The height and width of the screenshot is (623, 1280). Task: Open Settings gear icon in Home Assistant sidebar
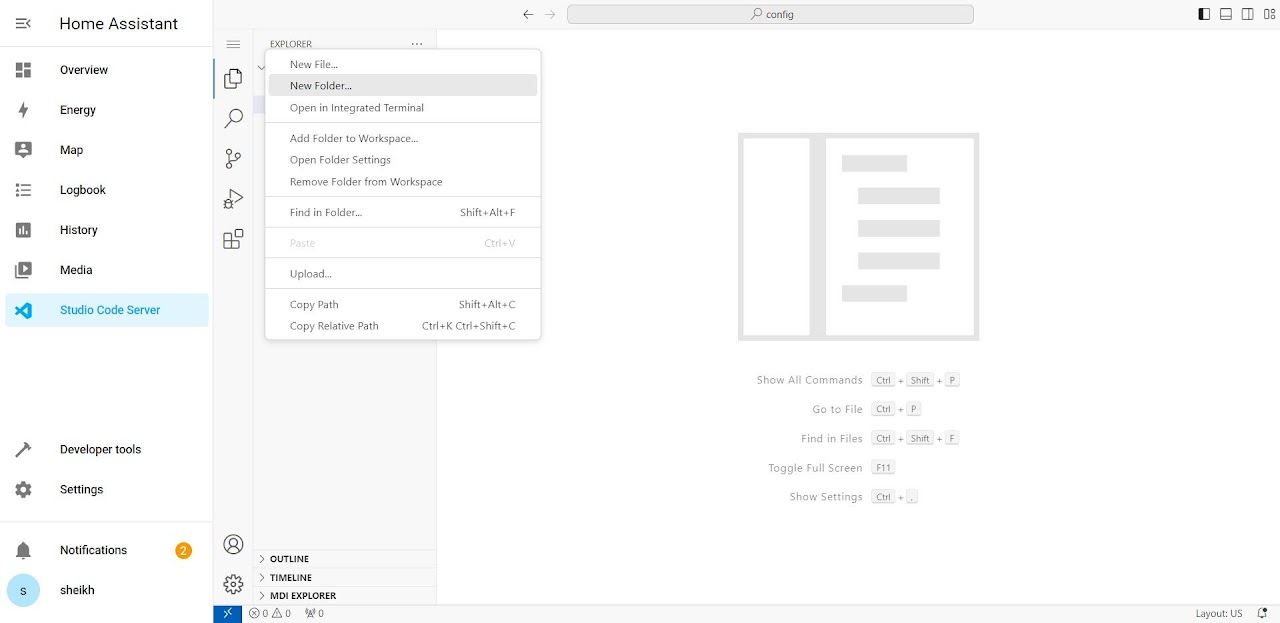pyautogui.click(x=23, y=490)
